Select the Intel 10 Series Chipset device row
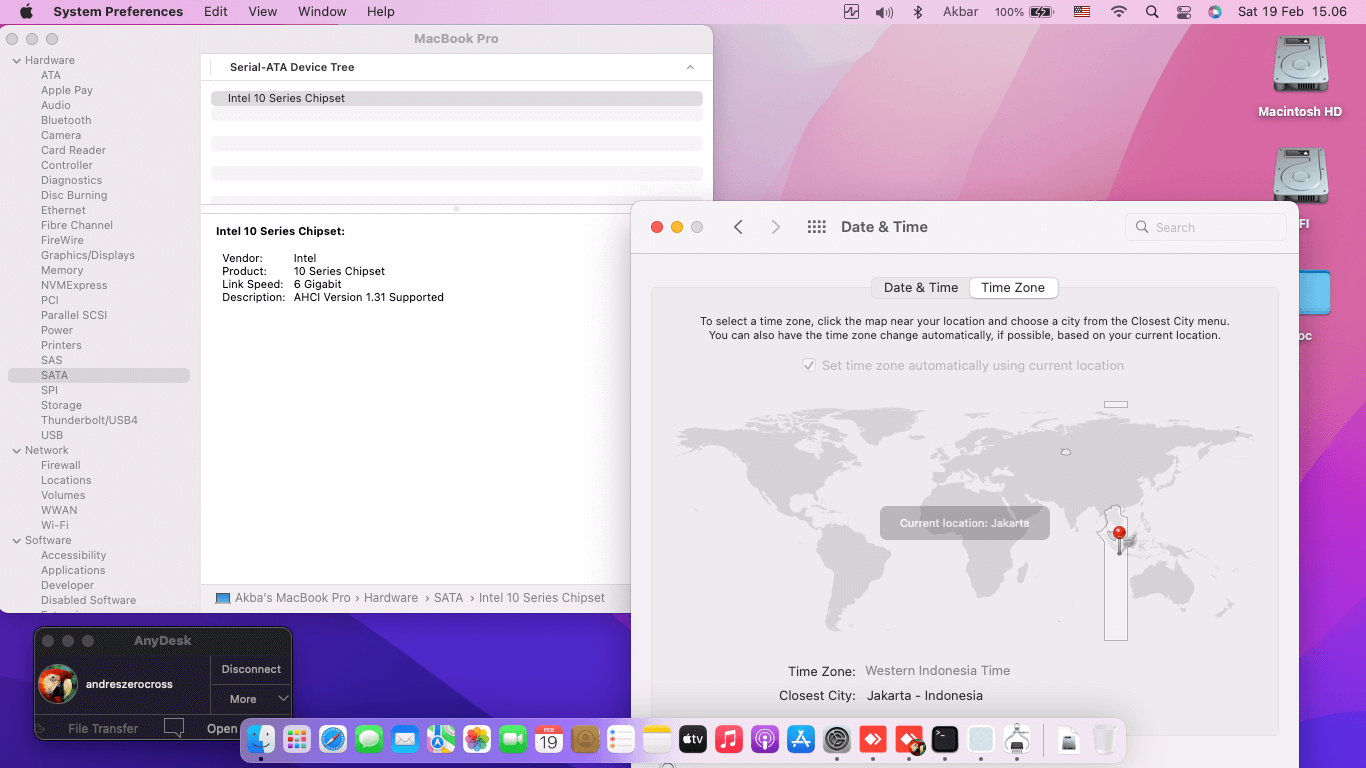Viewport: 1366px width, 768px height. pos(457,98)
